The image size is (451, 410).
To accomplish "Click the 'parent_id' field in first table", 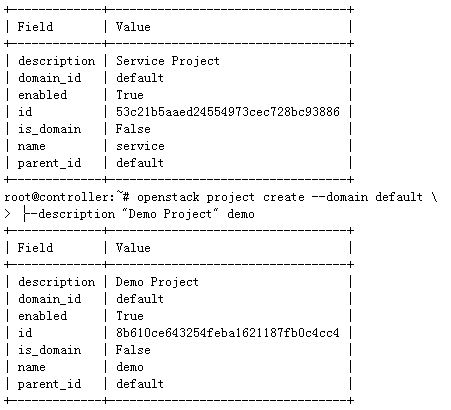I will pyautogui.click(x=49, y=163).
